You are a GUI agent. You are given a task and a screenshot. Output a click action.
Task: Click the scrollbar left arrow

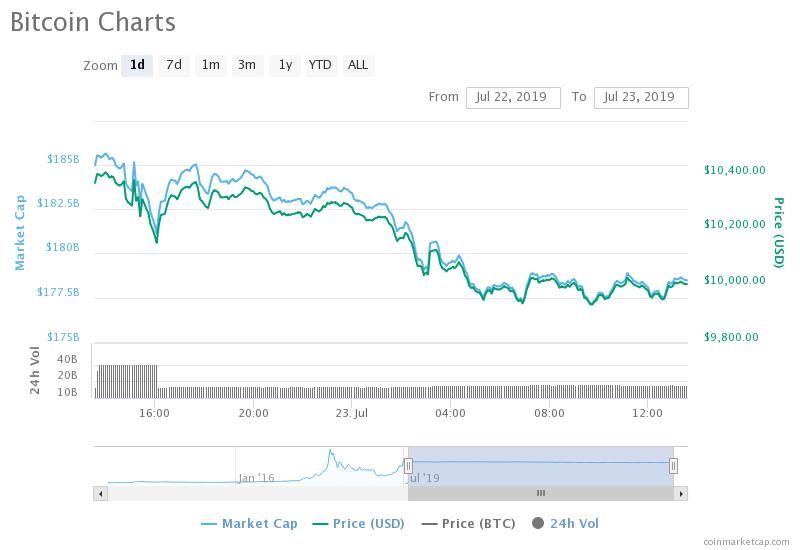click(99, 493)
